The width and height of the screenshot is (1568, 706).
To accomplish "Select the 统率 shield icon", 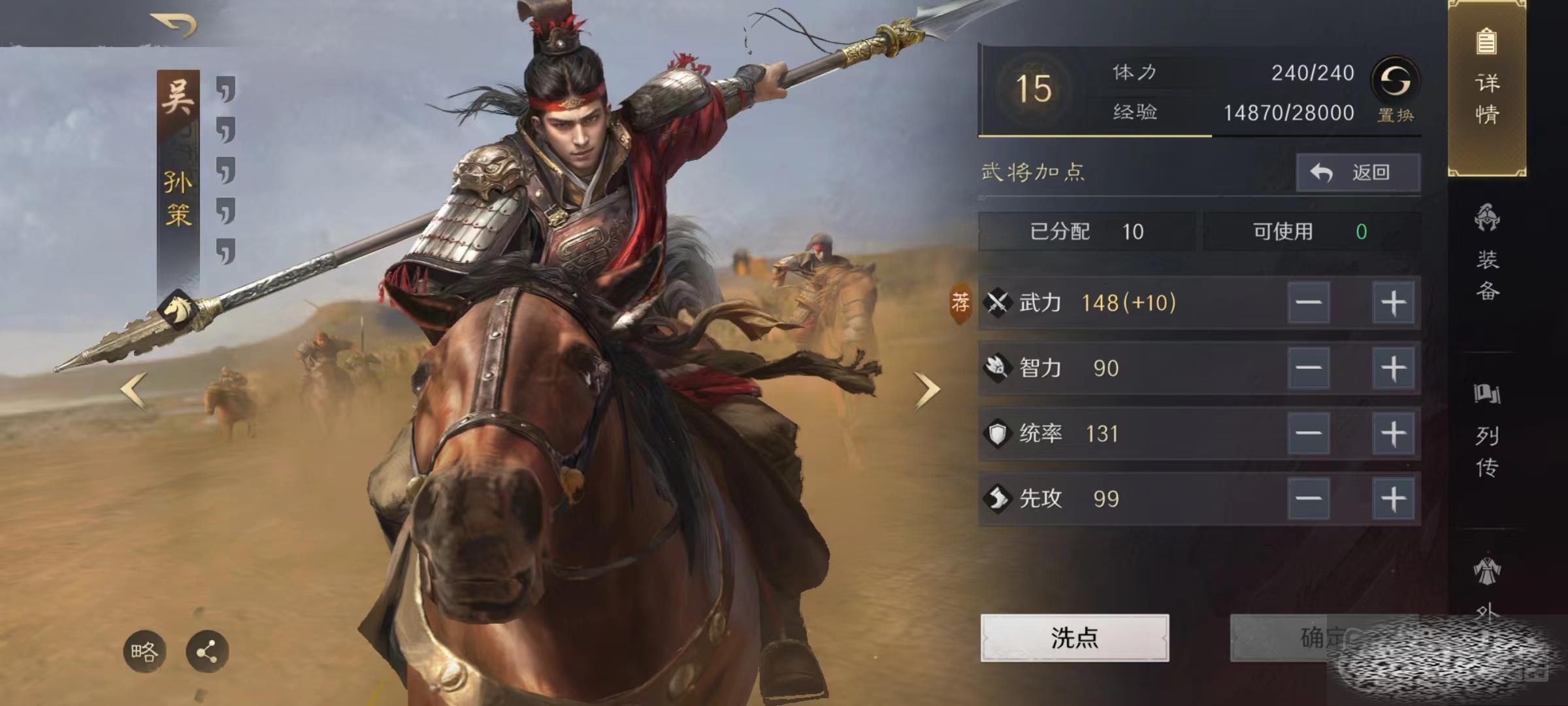I will [x=998, y=433].
